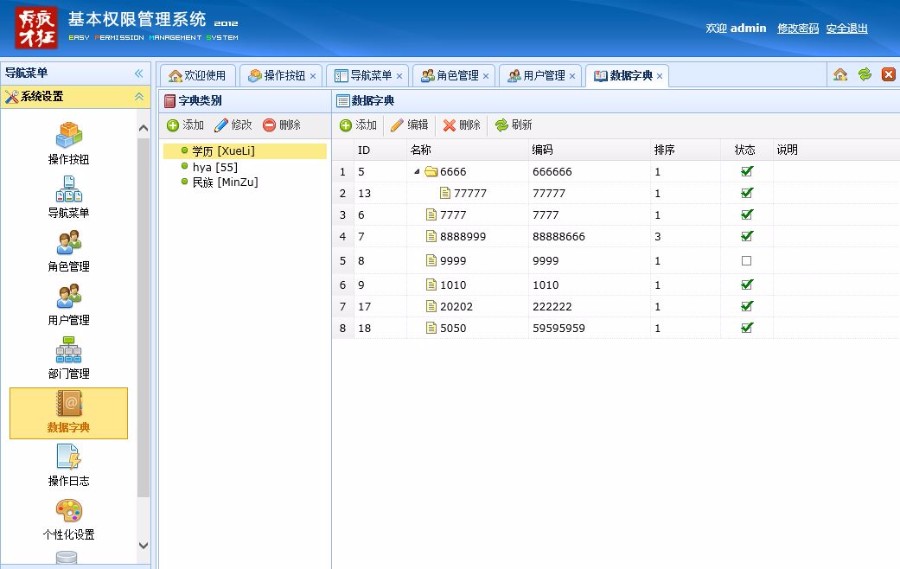Click 删除 in 字典类别 toolbar
This screenshot has width=900, height=569.
pos(282,125)
